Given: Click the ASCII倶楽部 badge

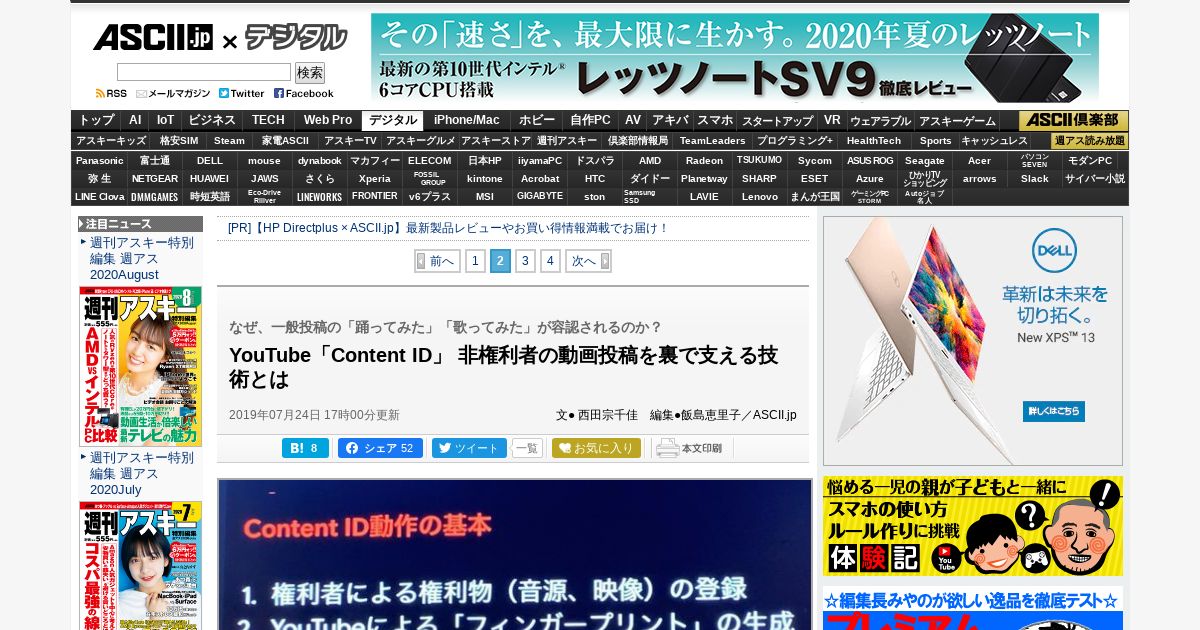Looking at the screenshot, I should 1074,120.
